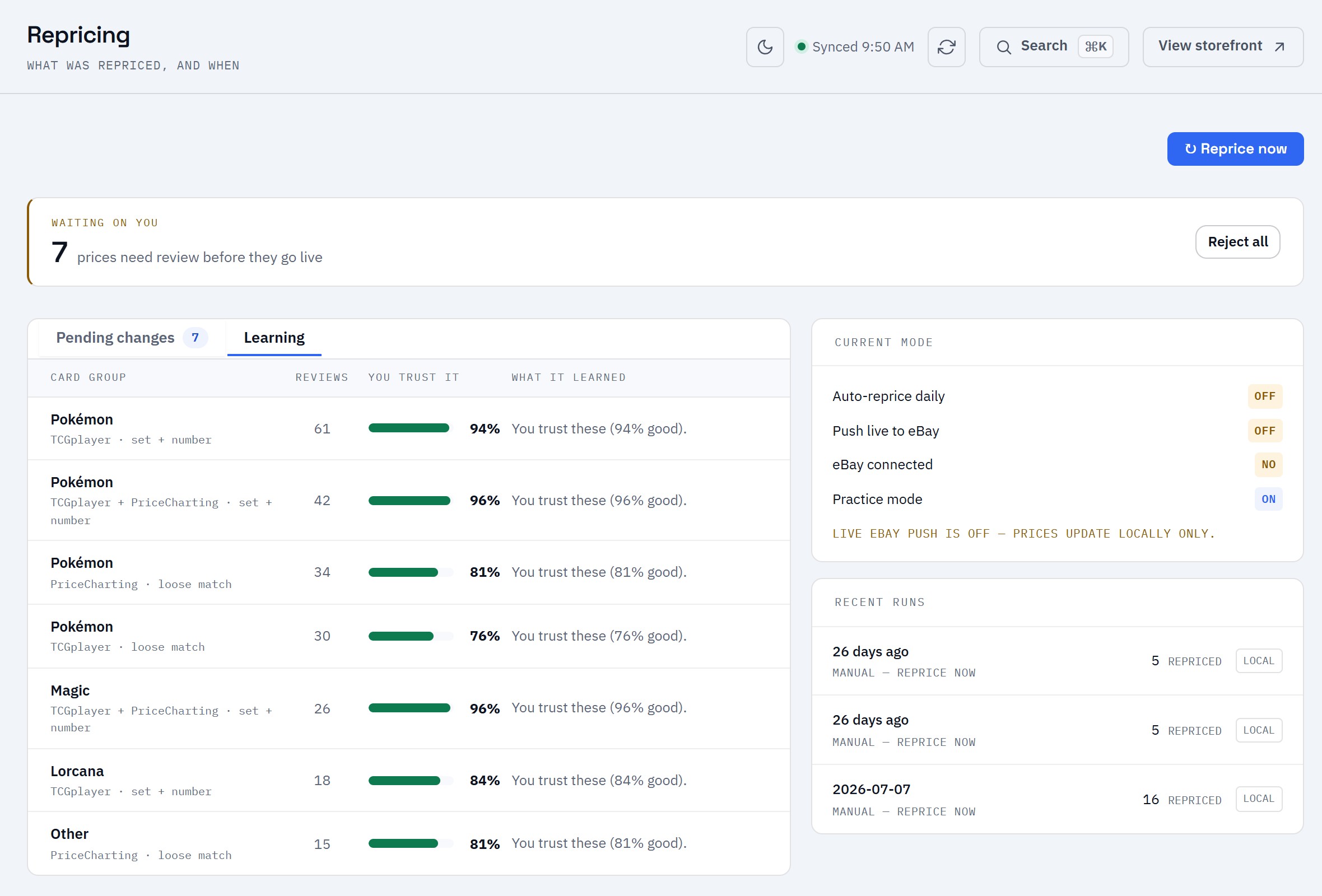Click the 42 reviews count

coord(322,500)
